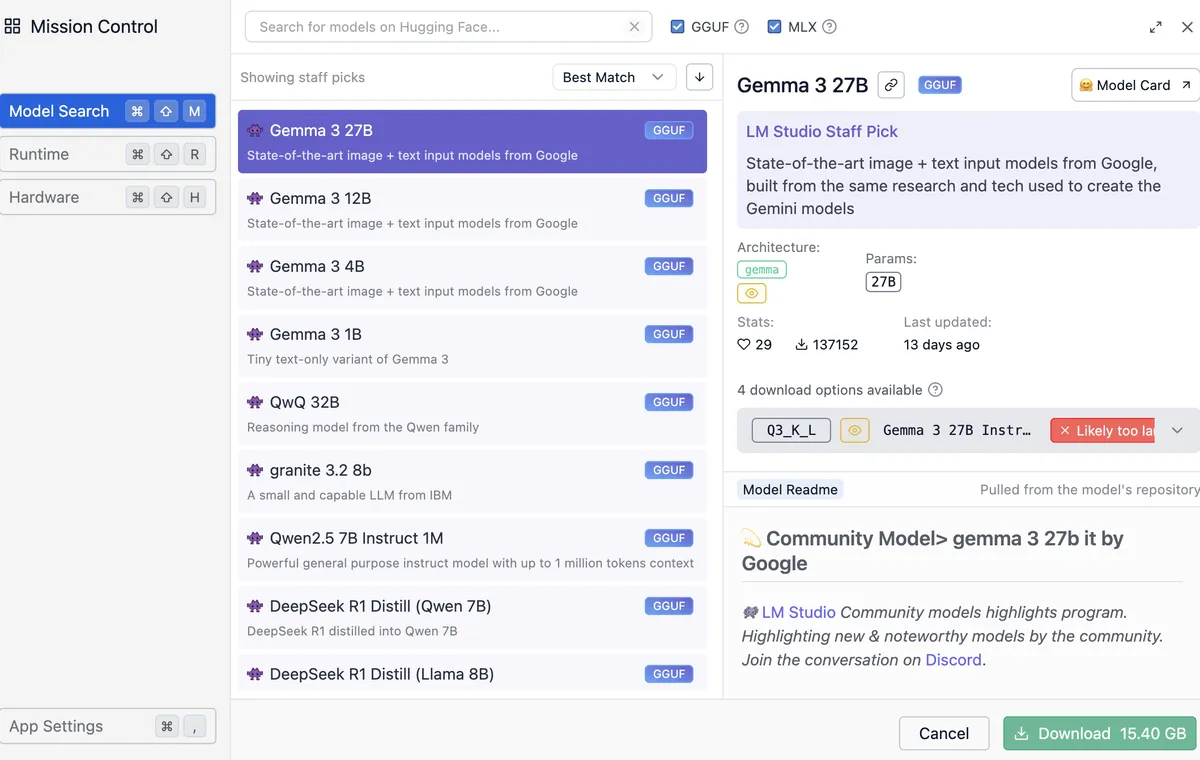Viewport: 1200px width, 760px height.
Task: Expand the Mission Control window with arrows icon
Action: [1156, 27]
